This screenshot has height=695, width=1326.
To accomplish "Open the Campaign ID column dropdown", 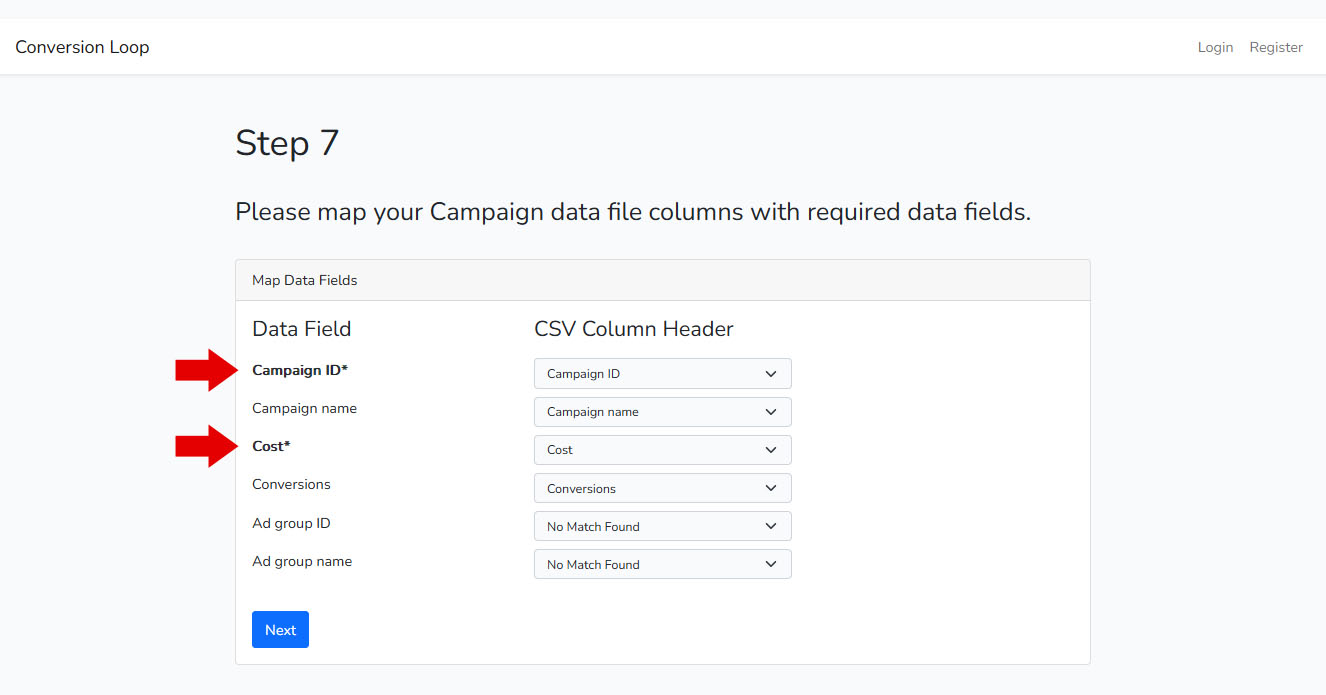I will click(x=662, y=374).
